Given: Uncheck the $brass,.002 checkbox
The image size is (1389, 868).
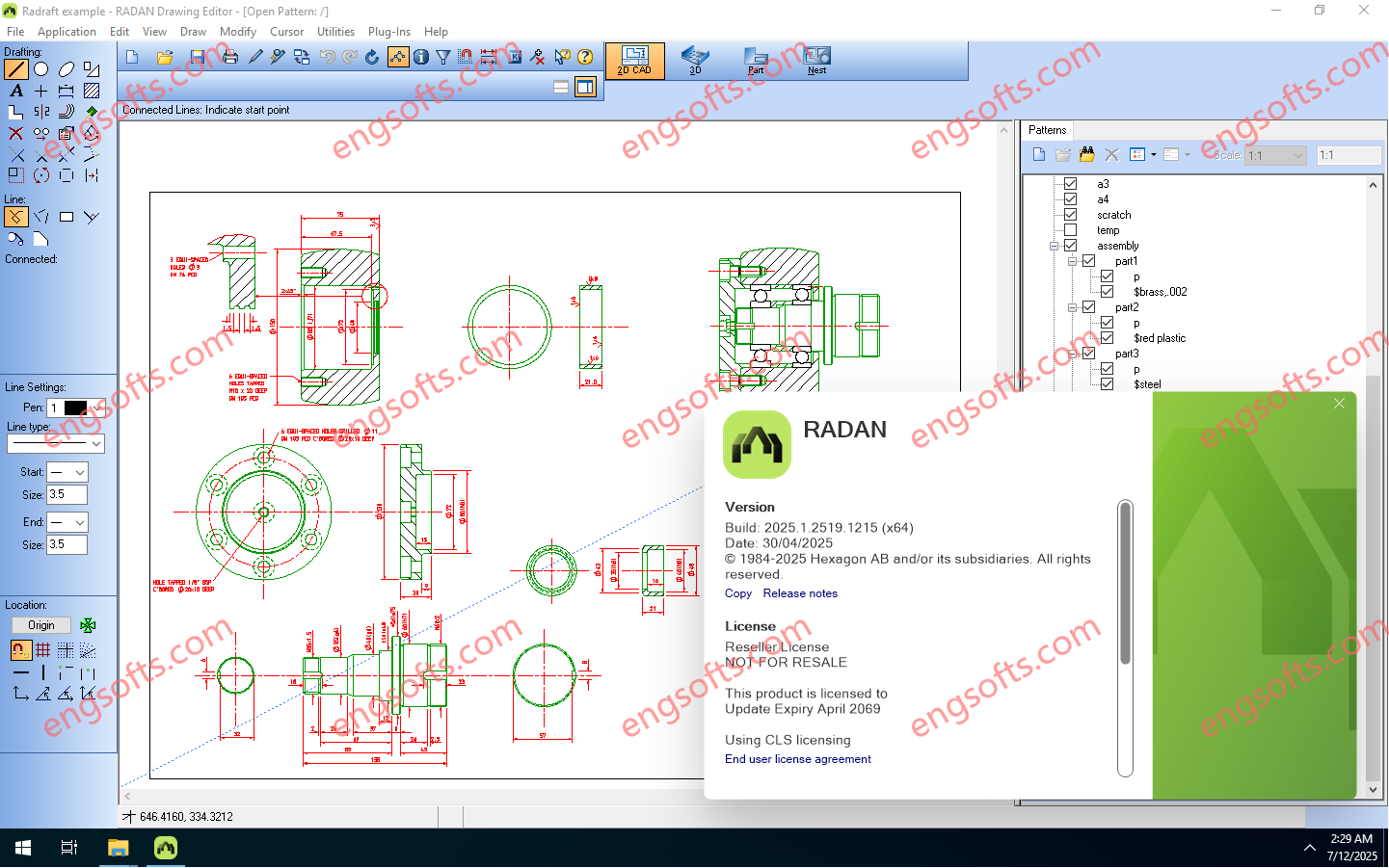Looking at the screenshot, I should pyautogui.click(x=1107, y=292).
